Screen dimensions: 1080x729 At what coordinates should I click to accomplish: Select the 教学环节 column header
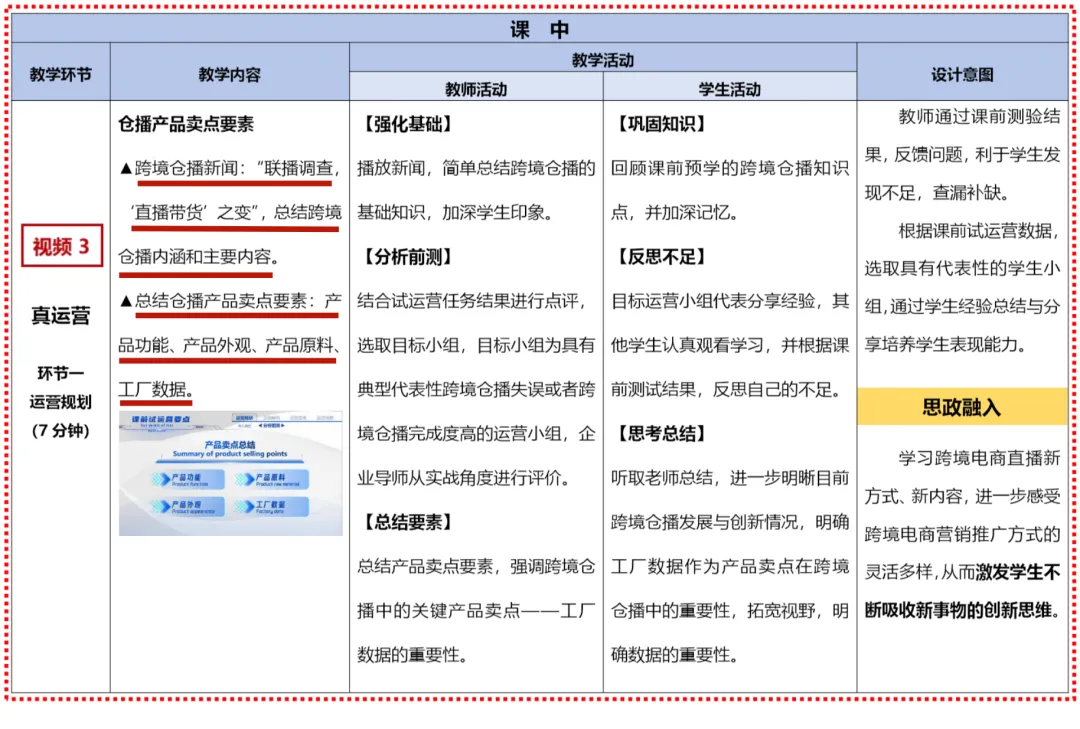[61, 74]
